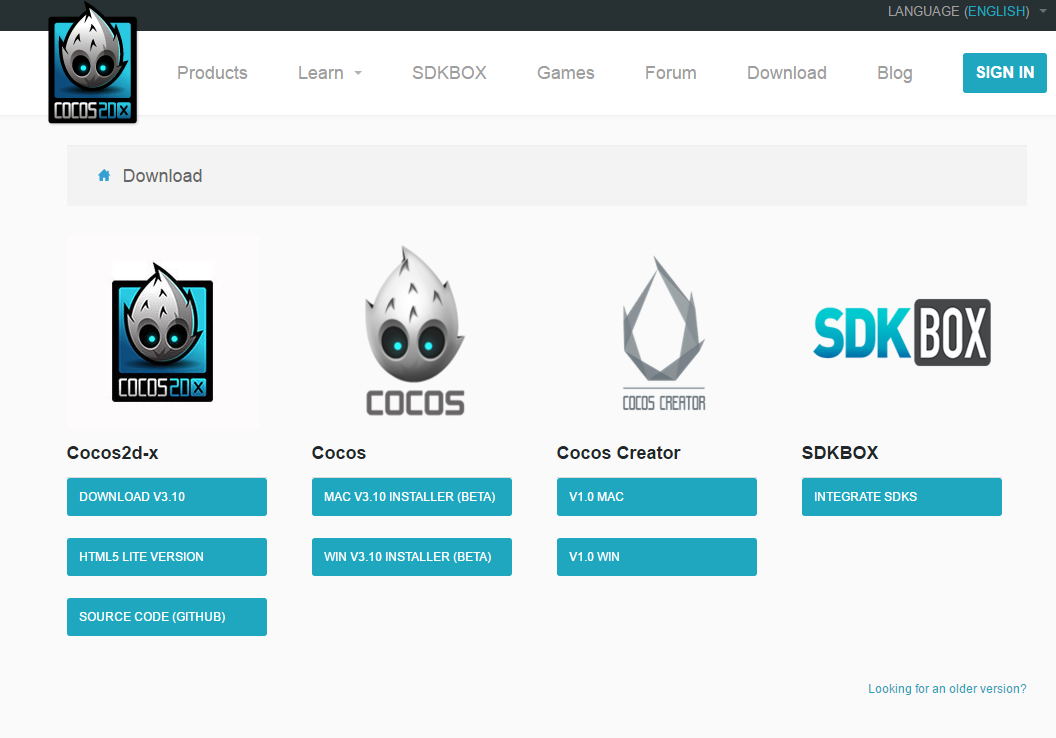Click the ENGLISH language link
Screen dimensions: 1056x738
(997, 11)
